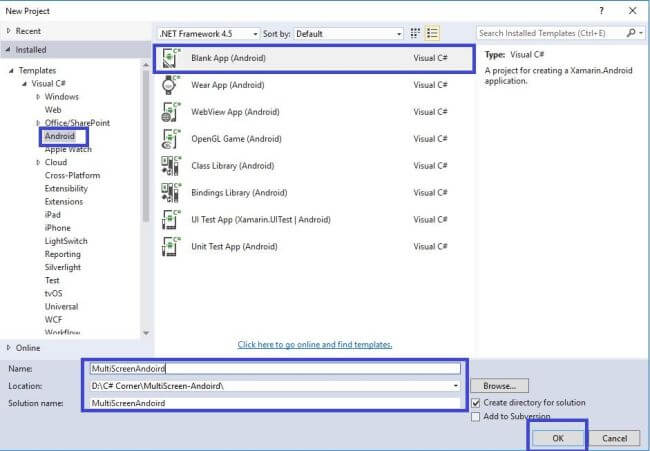
Task: Open link to find templates online
Action: coord(315,344)
